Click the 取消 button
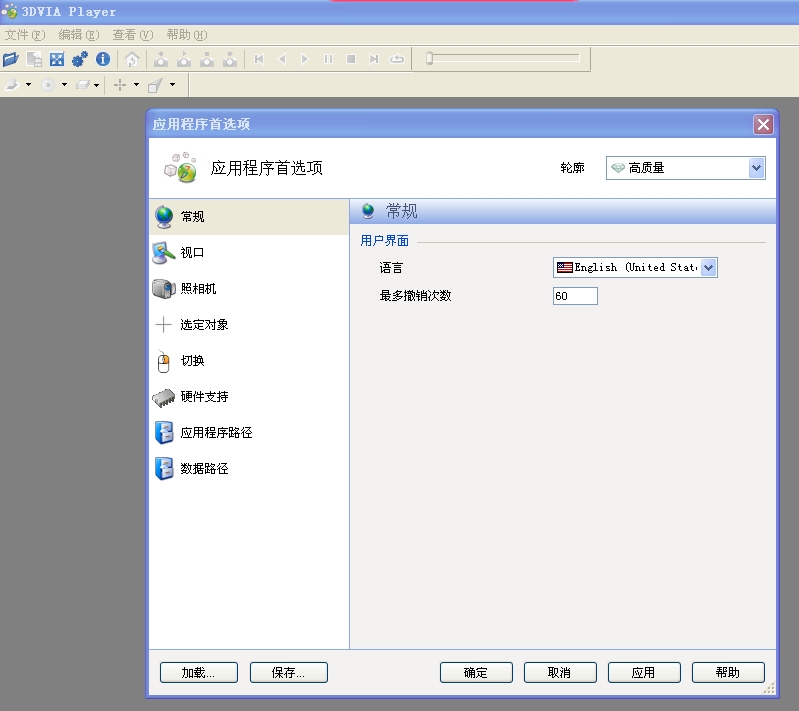Viewport: 799px width, 711px height. point(560,672)
